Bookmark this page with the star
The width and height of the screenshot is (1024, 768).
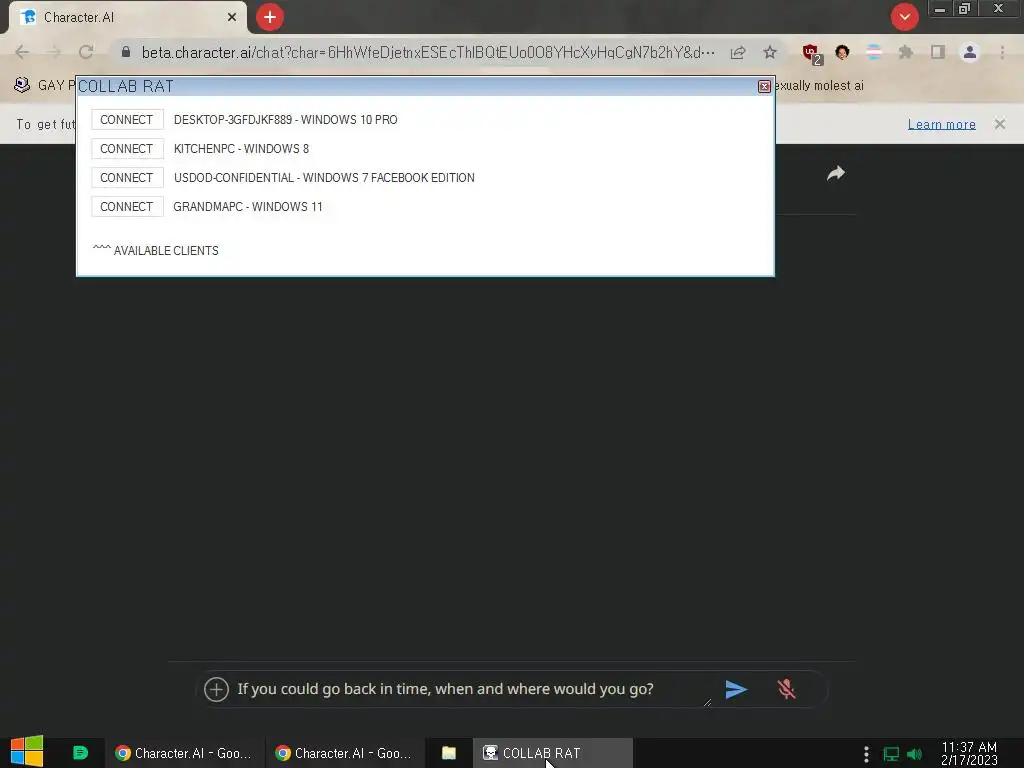[x=770, y=52]
